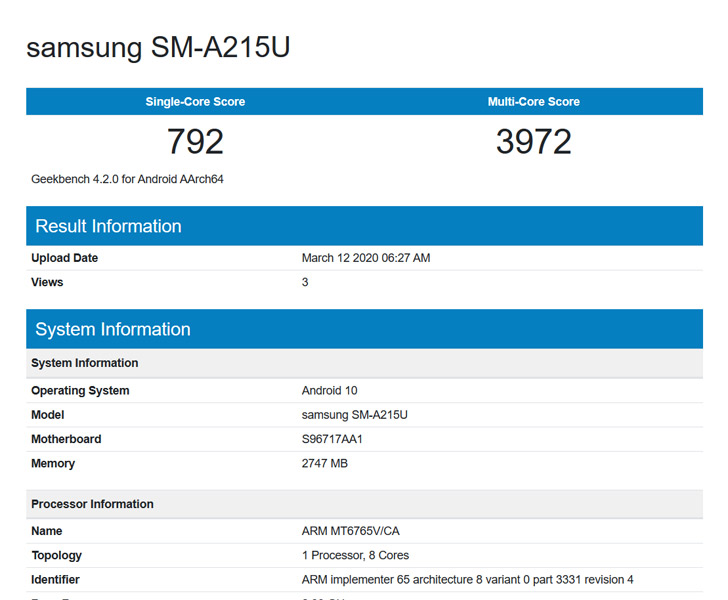
Task: Click the multi-core score value 3972
Action: tap(533, 142)
